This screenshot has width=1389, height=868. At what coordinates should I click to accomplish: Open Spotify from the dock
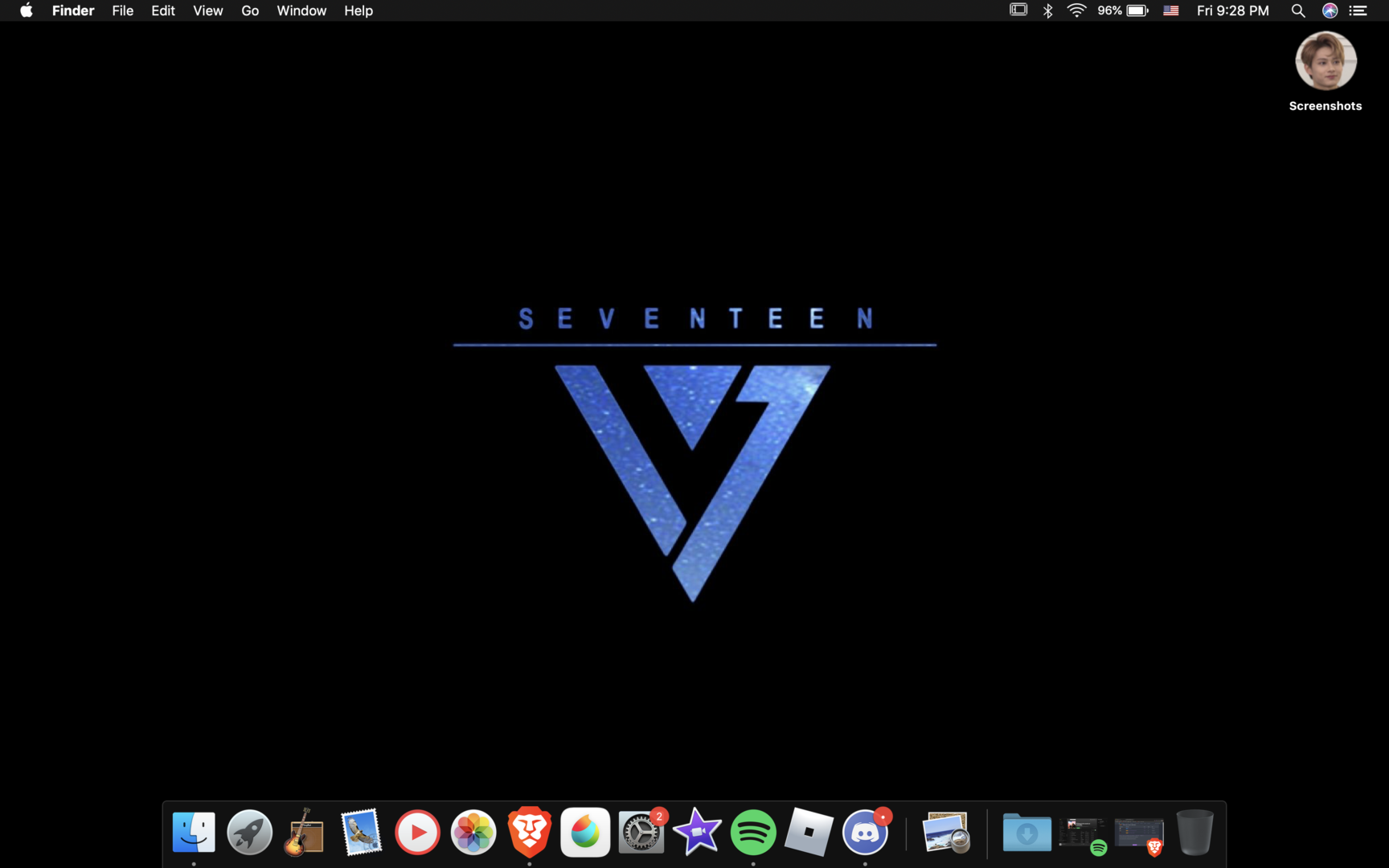[753, 832]
